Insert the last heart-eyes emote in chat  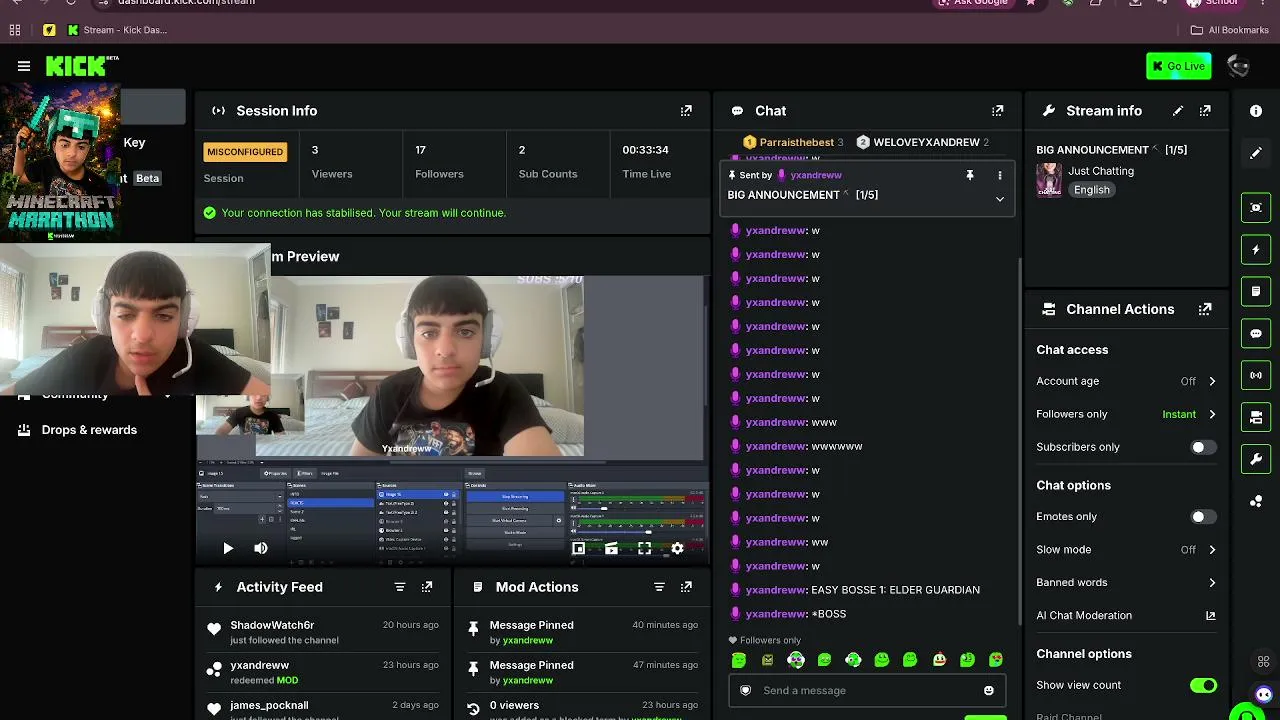point(996,660)
